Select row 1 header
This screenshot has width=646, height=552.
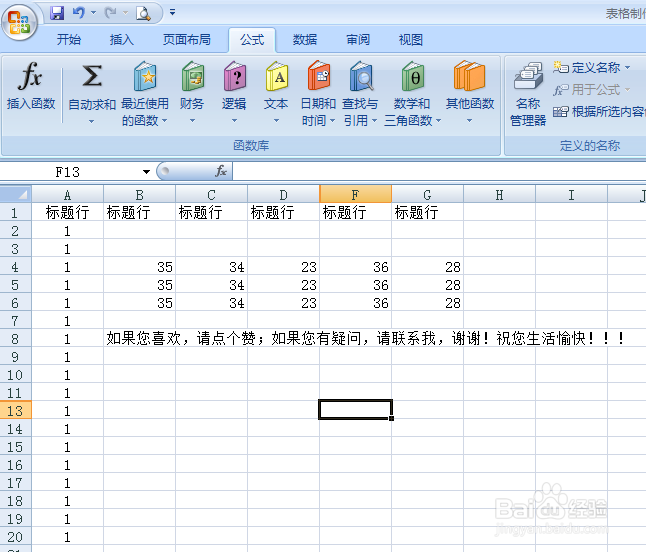(x=15, y=213)
